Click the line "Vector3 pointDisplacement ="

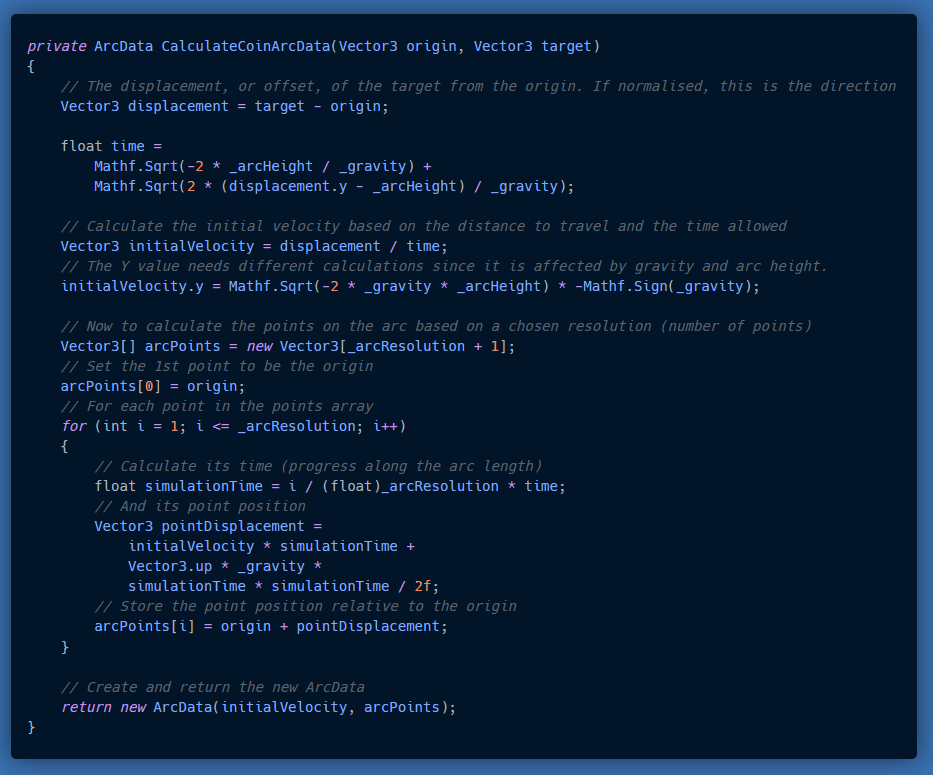(x=208, y=527)
